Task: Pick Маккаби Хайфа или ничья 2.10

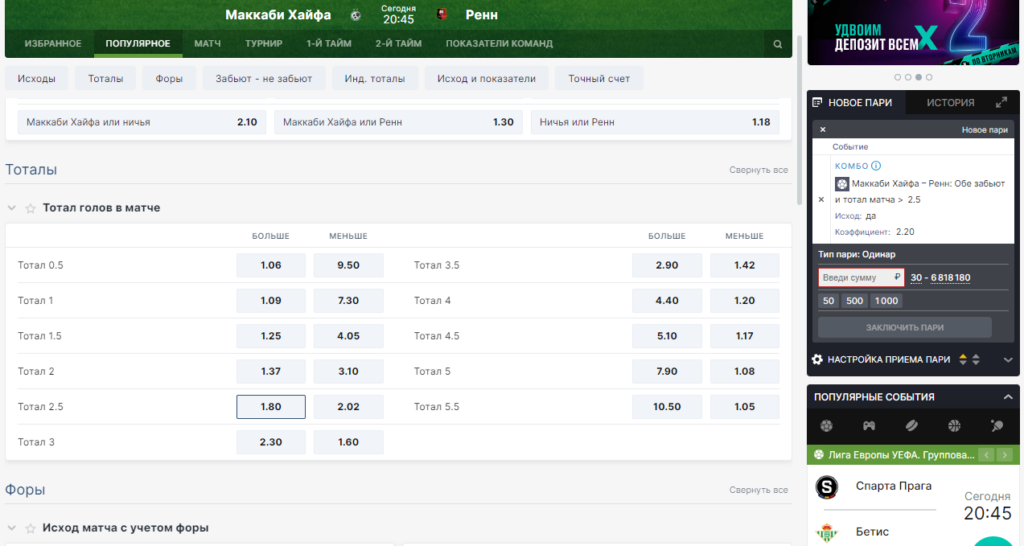Action: [x=142, y=122]
